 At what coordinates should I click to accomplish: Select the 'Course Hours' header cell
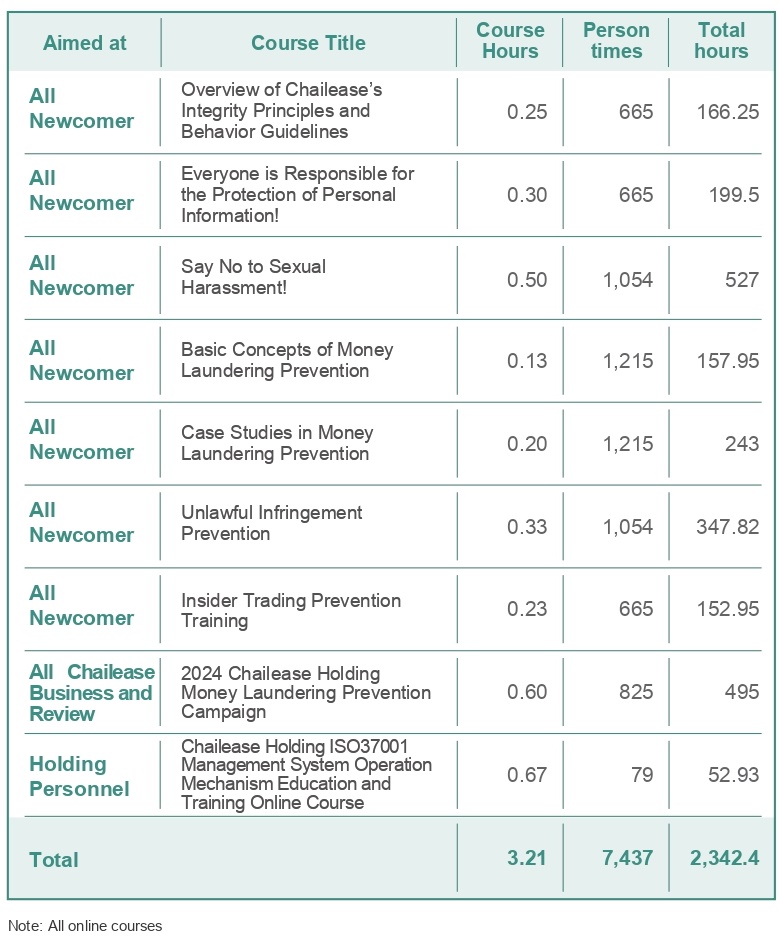[x=510, y=41]
